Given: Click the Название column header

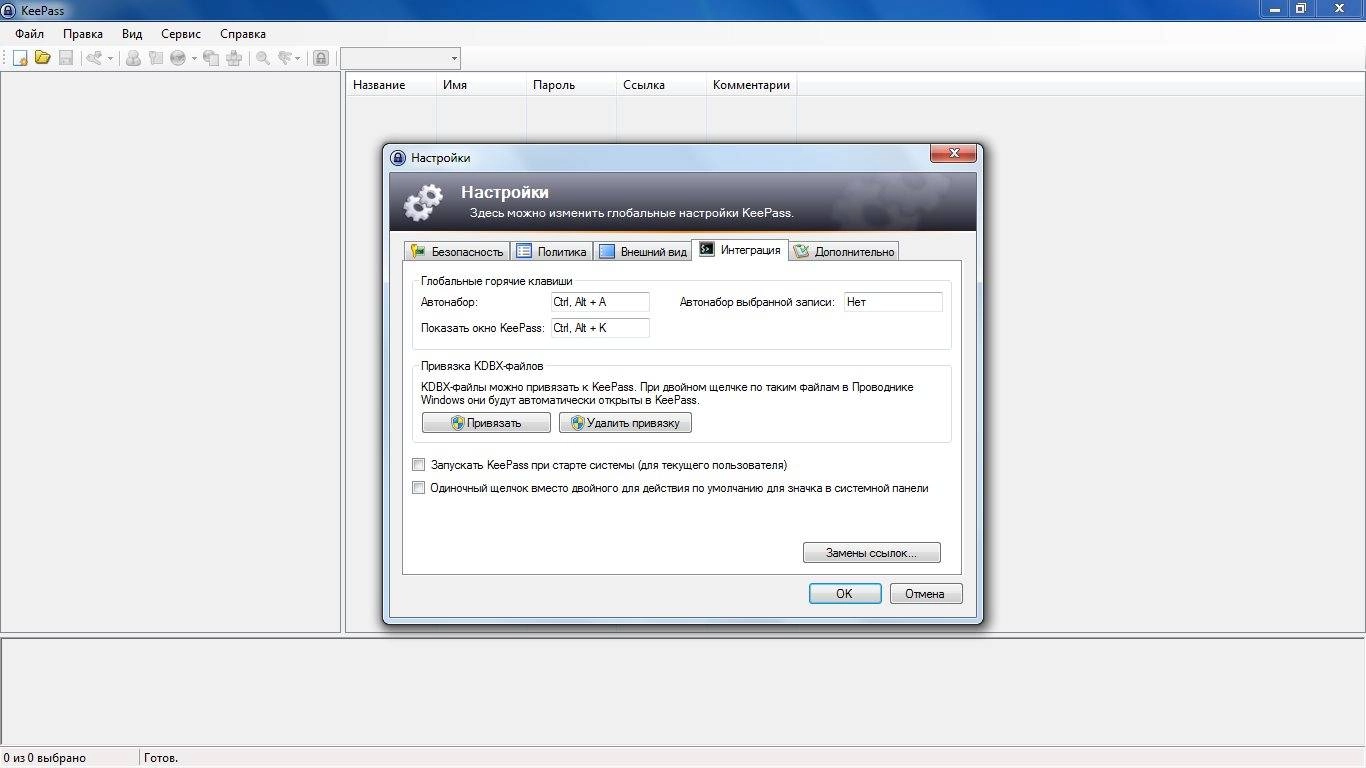Looking at the screenshot, I should click(x=391, y=85).
